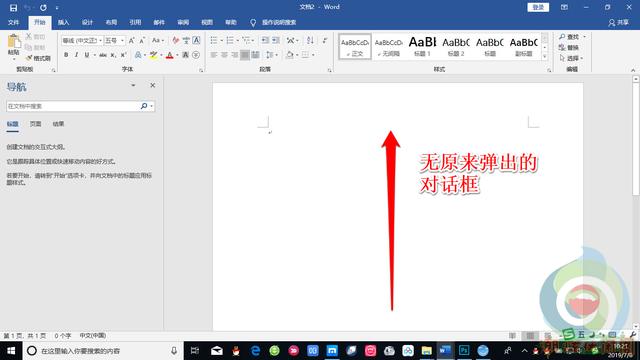Click the paragraph Shading bucket icon
640x360 pixels.
289,55
